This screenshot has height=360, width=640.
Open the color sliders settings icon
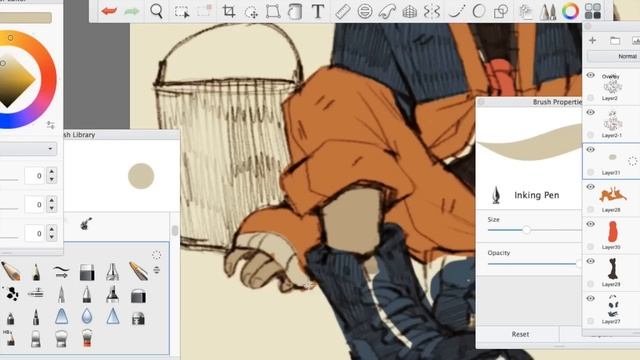[51, 125]
